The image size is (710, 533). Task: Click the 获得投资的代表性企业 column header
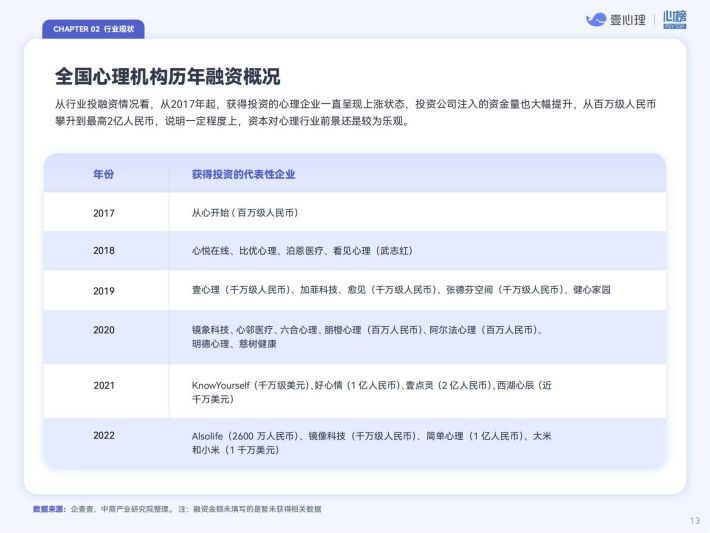(243, 174)
